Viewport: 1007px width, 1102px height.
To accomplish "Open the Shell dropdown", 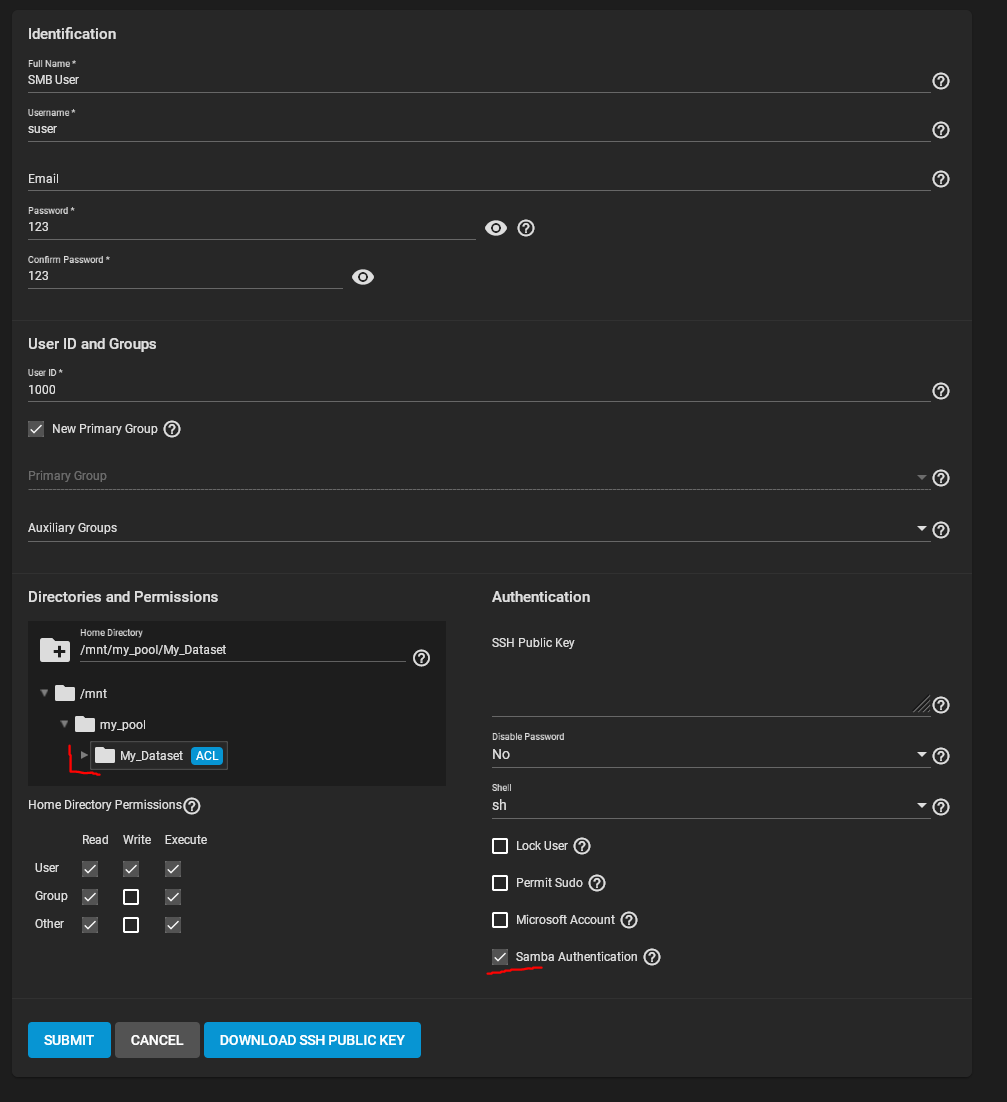I will 710,805.
